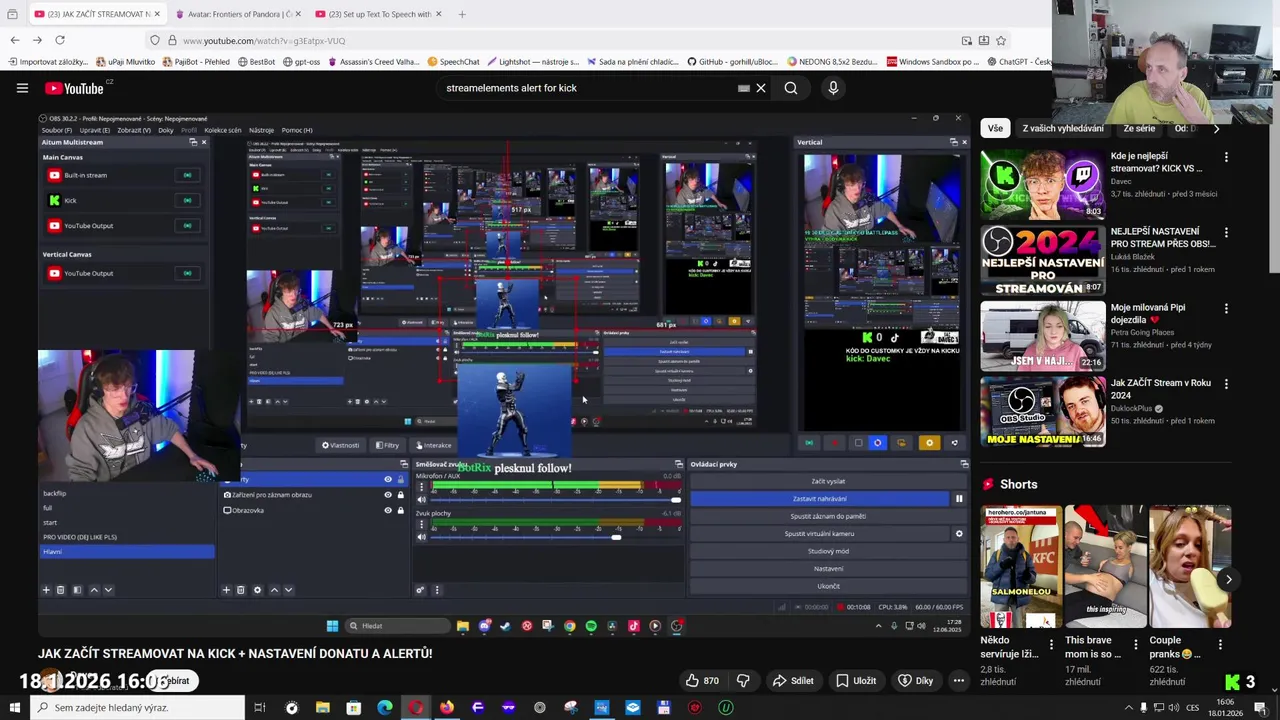Screen dimensions: 1280x720
Task: Go to the YouTube home logo
Action: [75, 88]
